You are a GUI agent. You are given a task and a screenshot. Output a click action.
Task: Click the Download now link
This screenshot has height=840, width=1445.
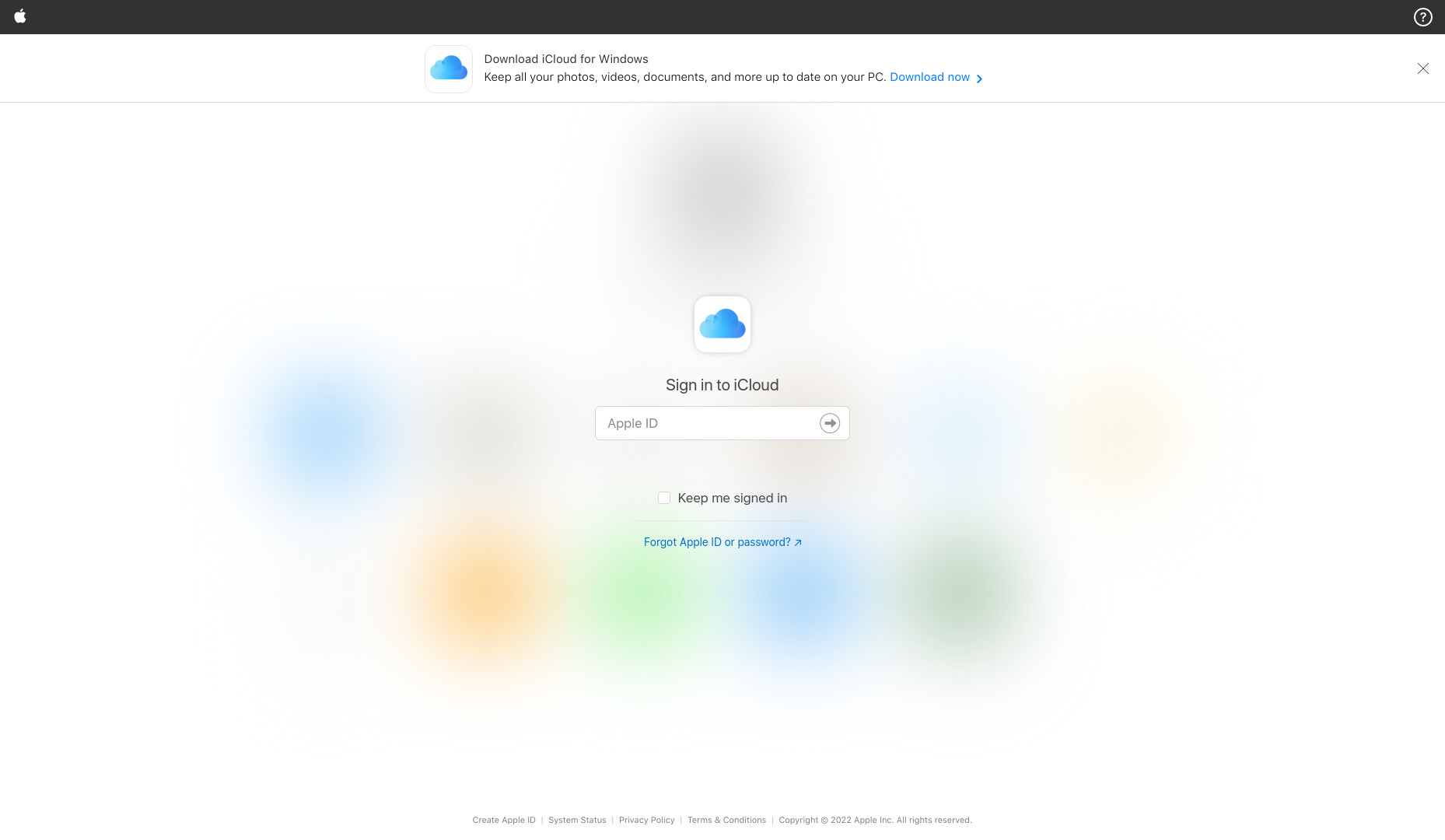pyautogui.click(x=929, y=77)
